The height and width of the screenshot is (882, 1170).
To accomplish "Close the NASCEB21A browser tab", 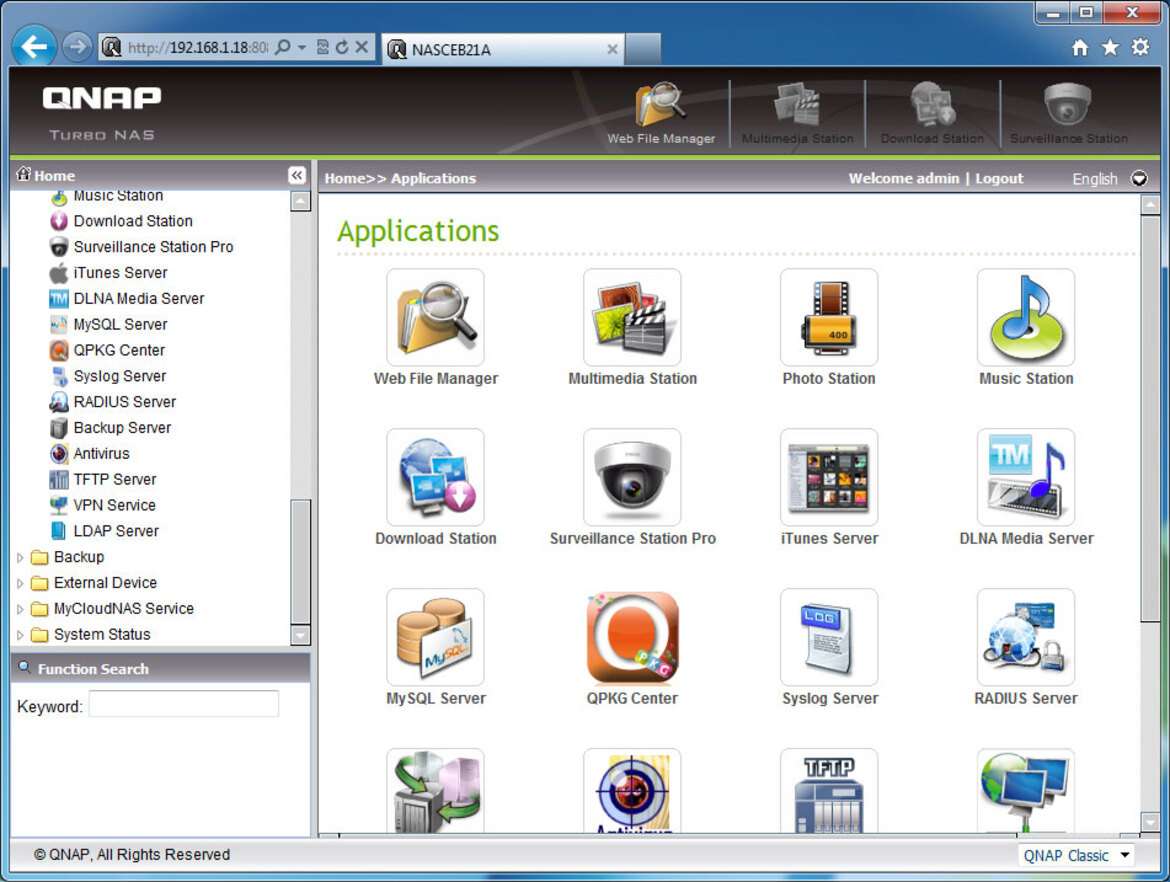I will point(612,49).
